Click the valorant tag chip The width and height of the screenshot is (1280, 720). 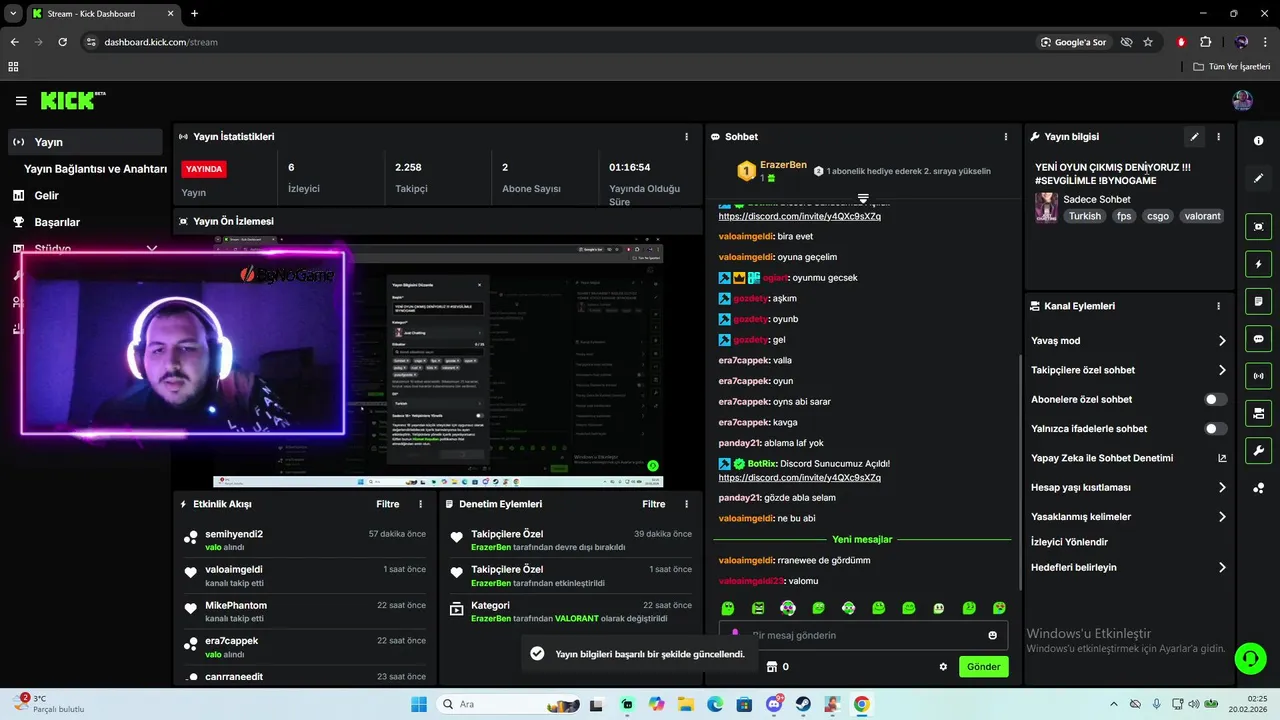(x=1202, y=216)
